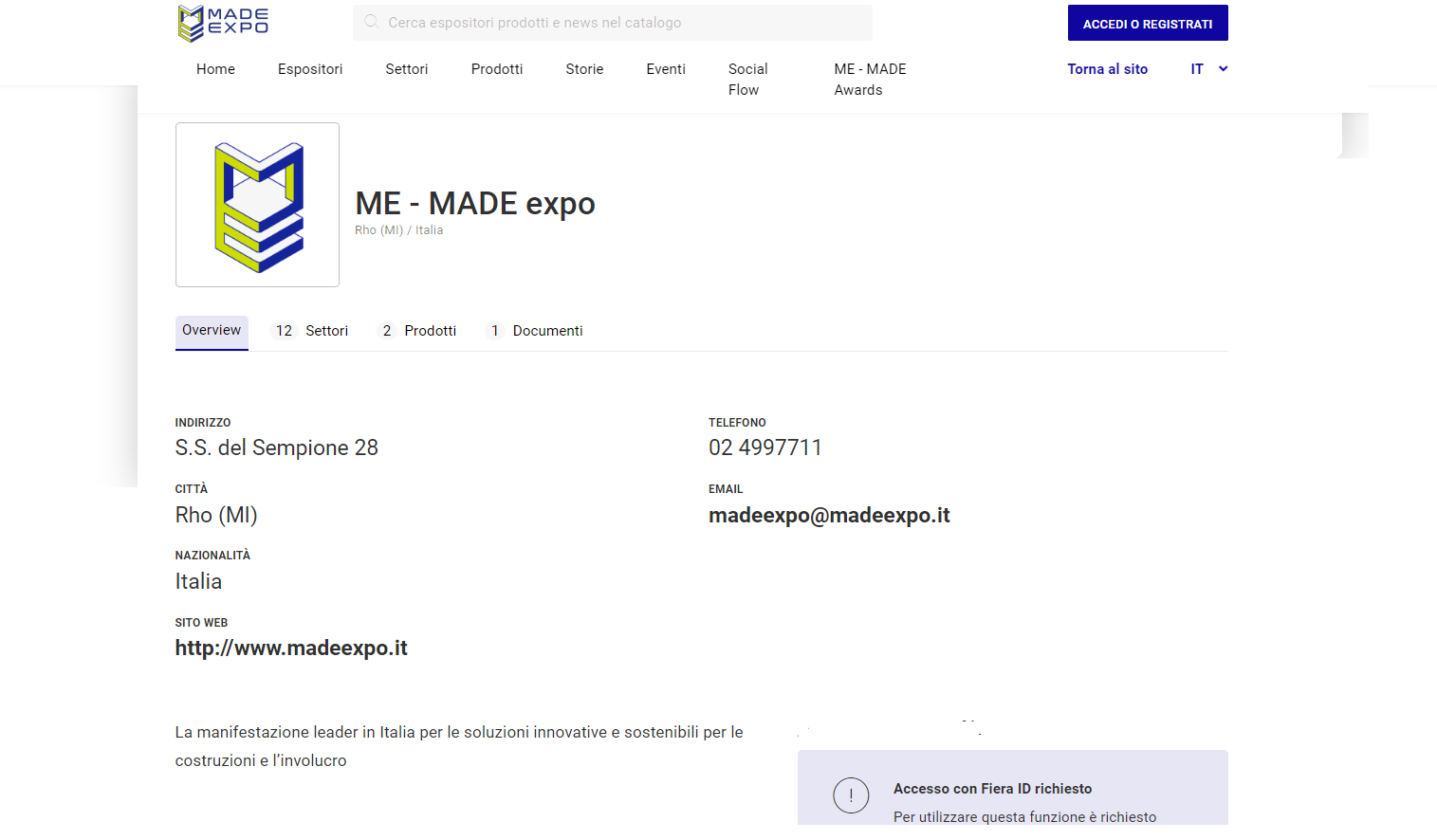Open the Prodotti navigation item

click(497, 69)
